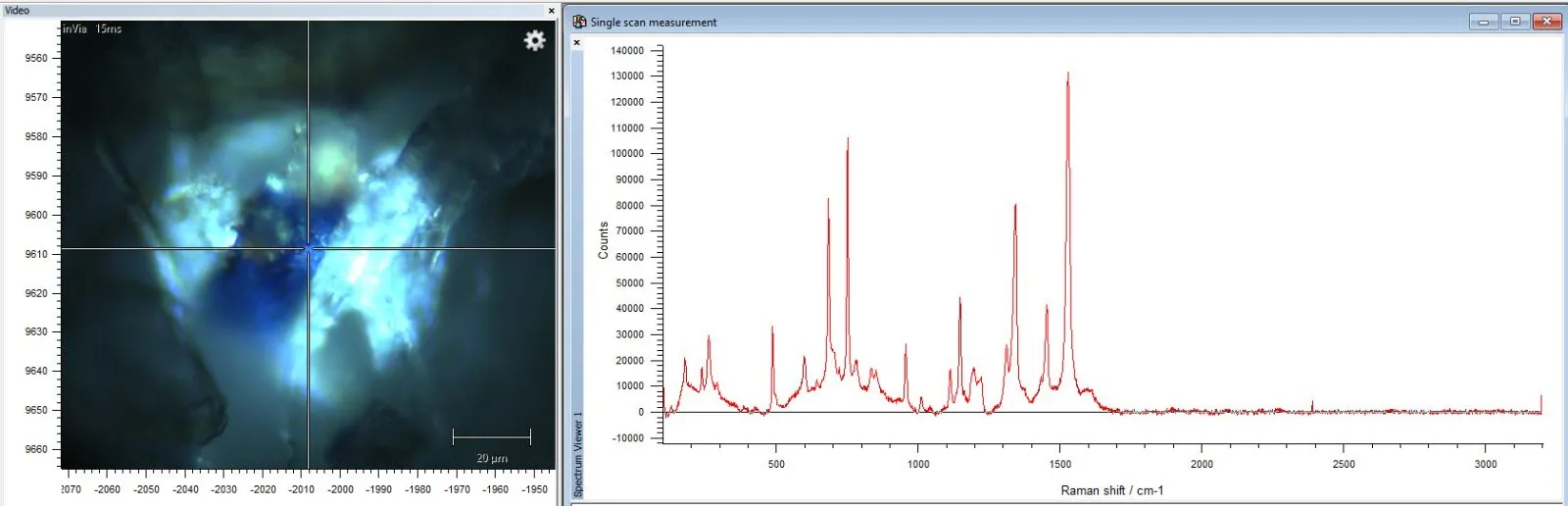
Task: Click the 140000 tick label on Counts axis
Action: pos(627,51)
